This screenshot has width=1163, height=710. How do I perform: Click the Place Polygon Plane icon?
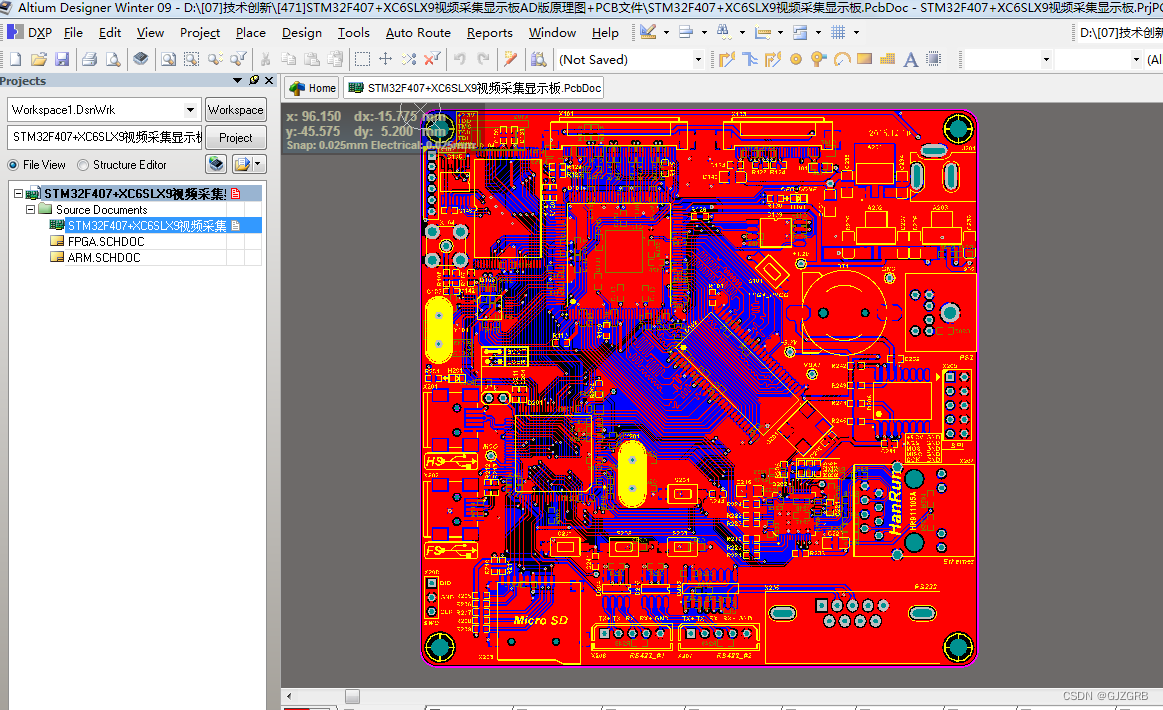coord(887,59)
